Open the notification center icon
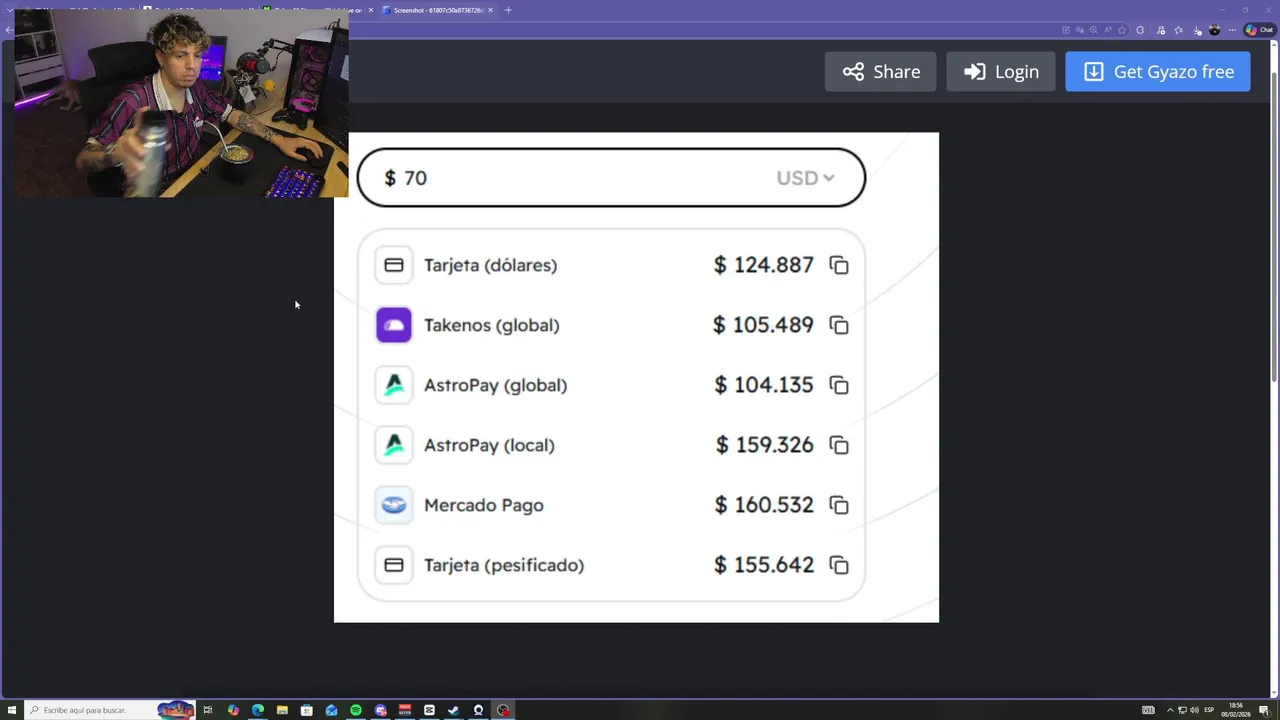Viewport: 1280px width, 720px height. [1264, 710]
